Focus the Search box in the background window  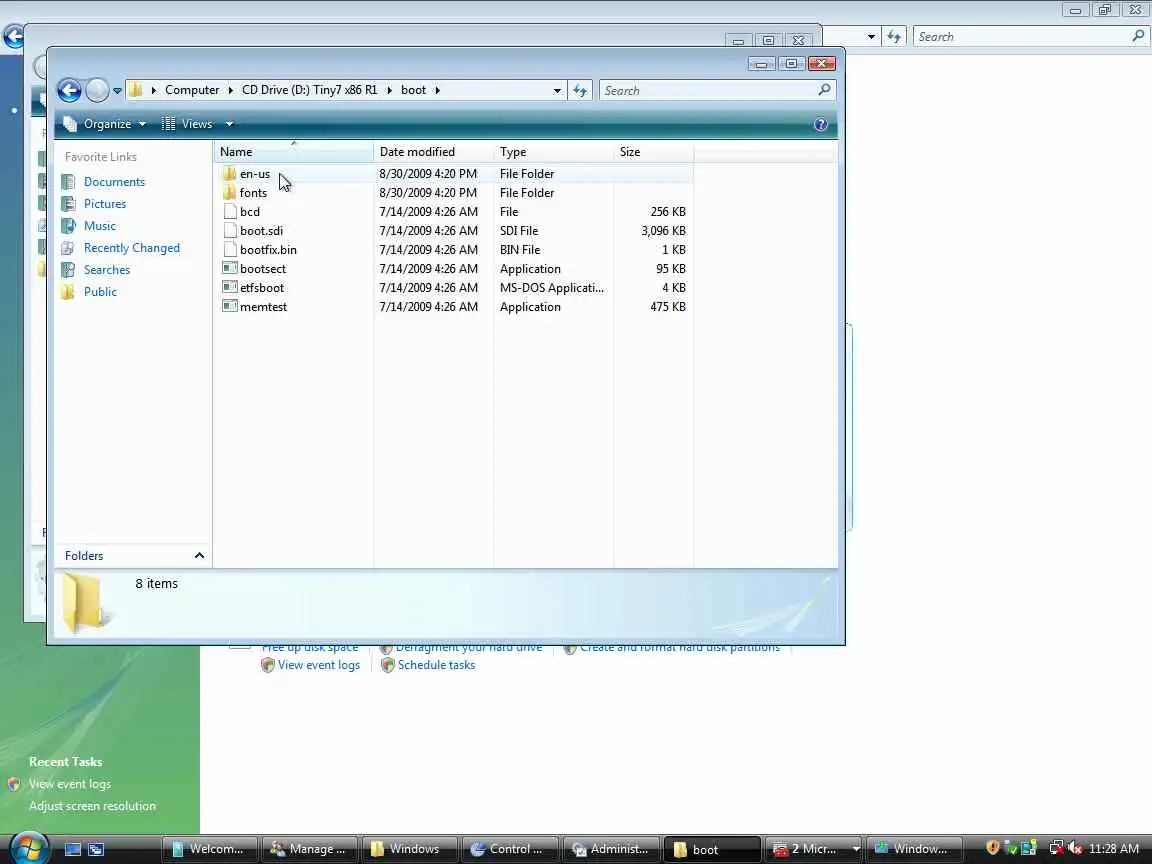(1021, 37)
